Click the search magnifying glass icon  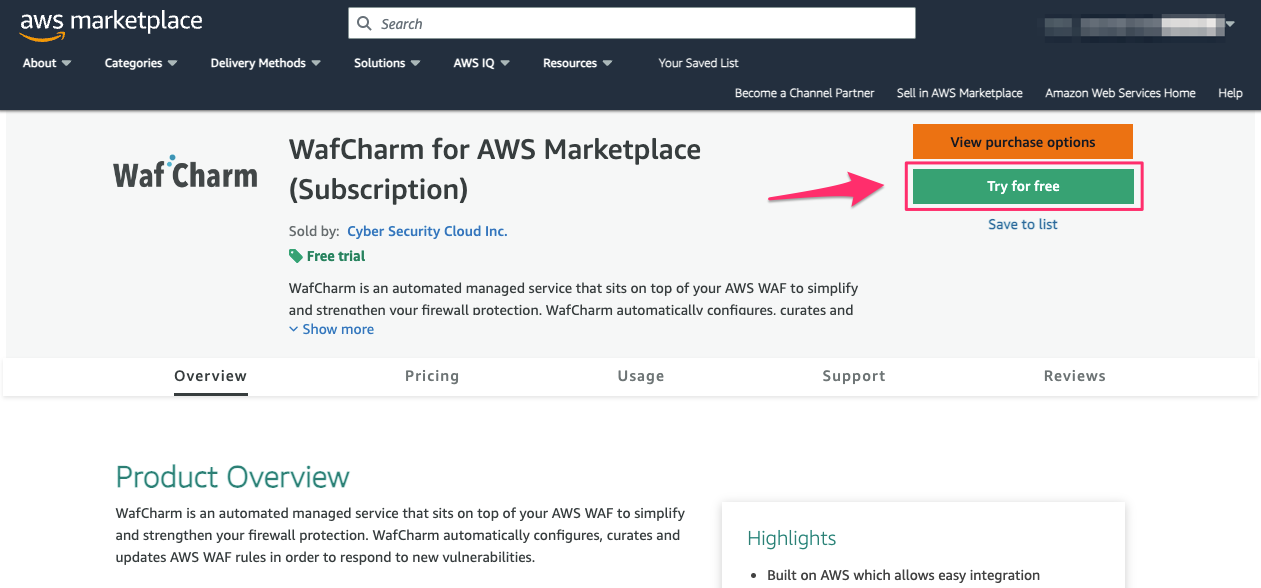(x=364, y=22)
